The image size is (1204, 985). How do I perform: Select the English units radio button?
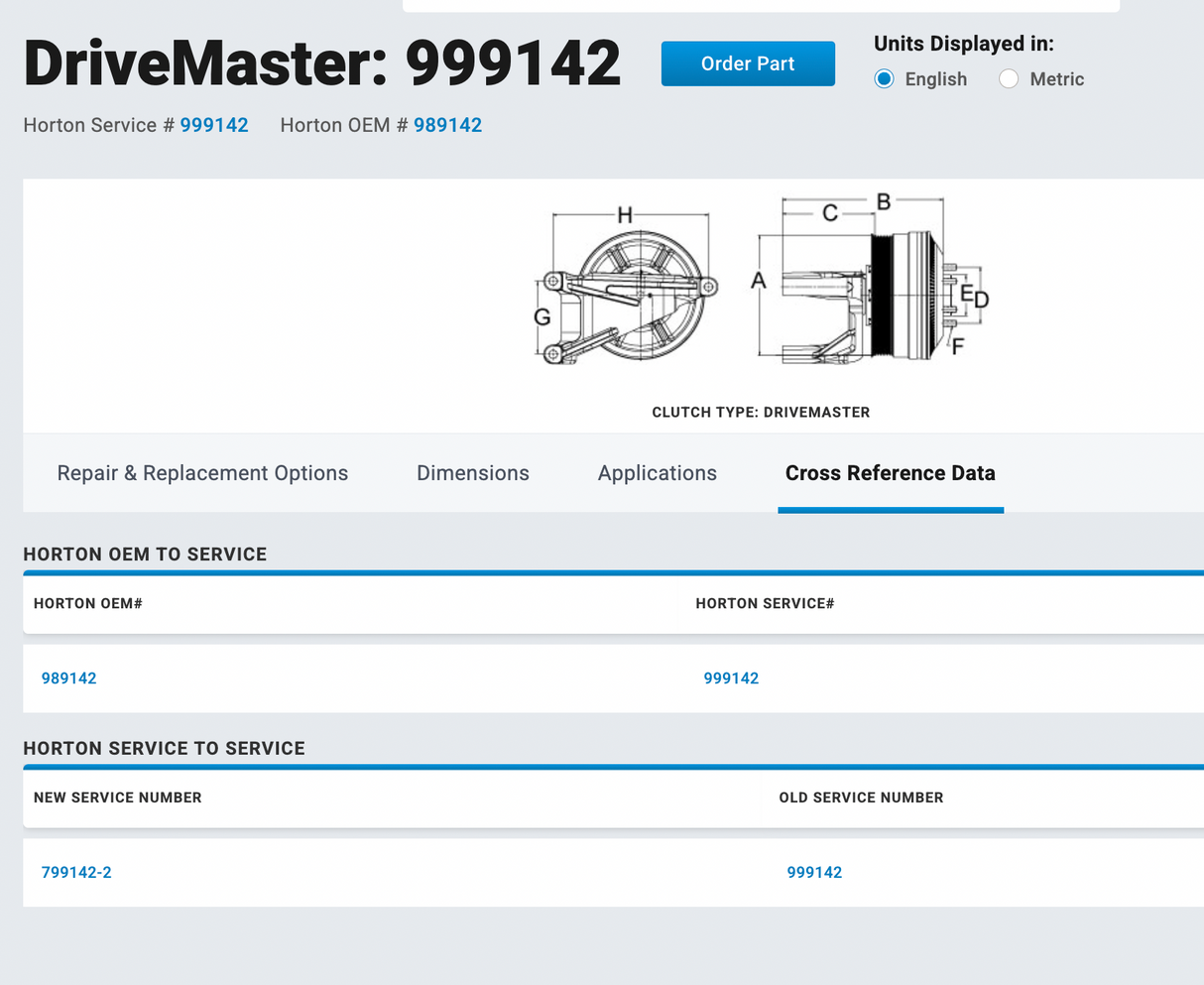point(884,79)
